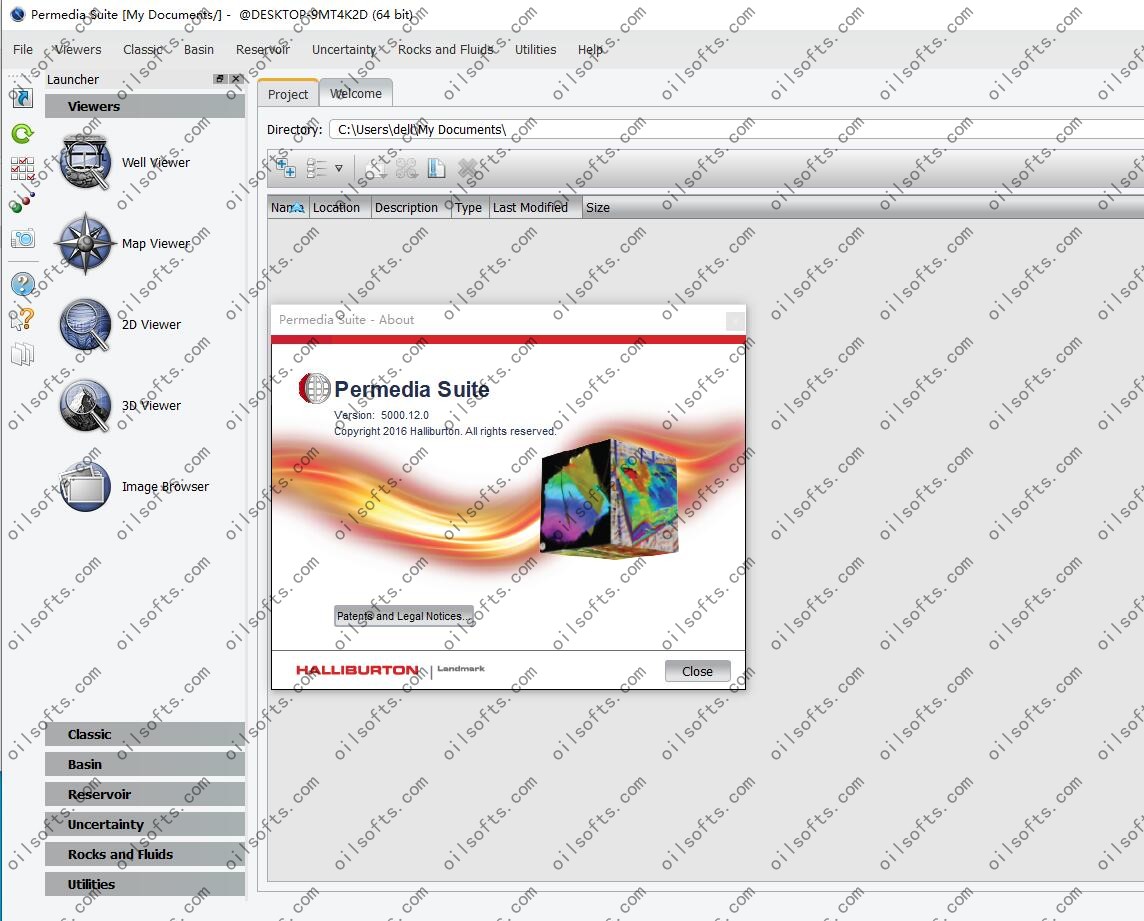Open the Viewers menu

tap(78, 49)
